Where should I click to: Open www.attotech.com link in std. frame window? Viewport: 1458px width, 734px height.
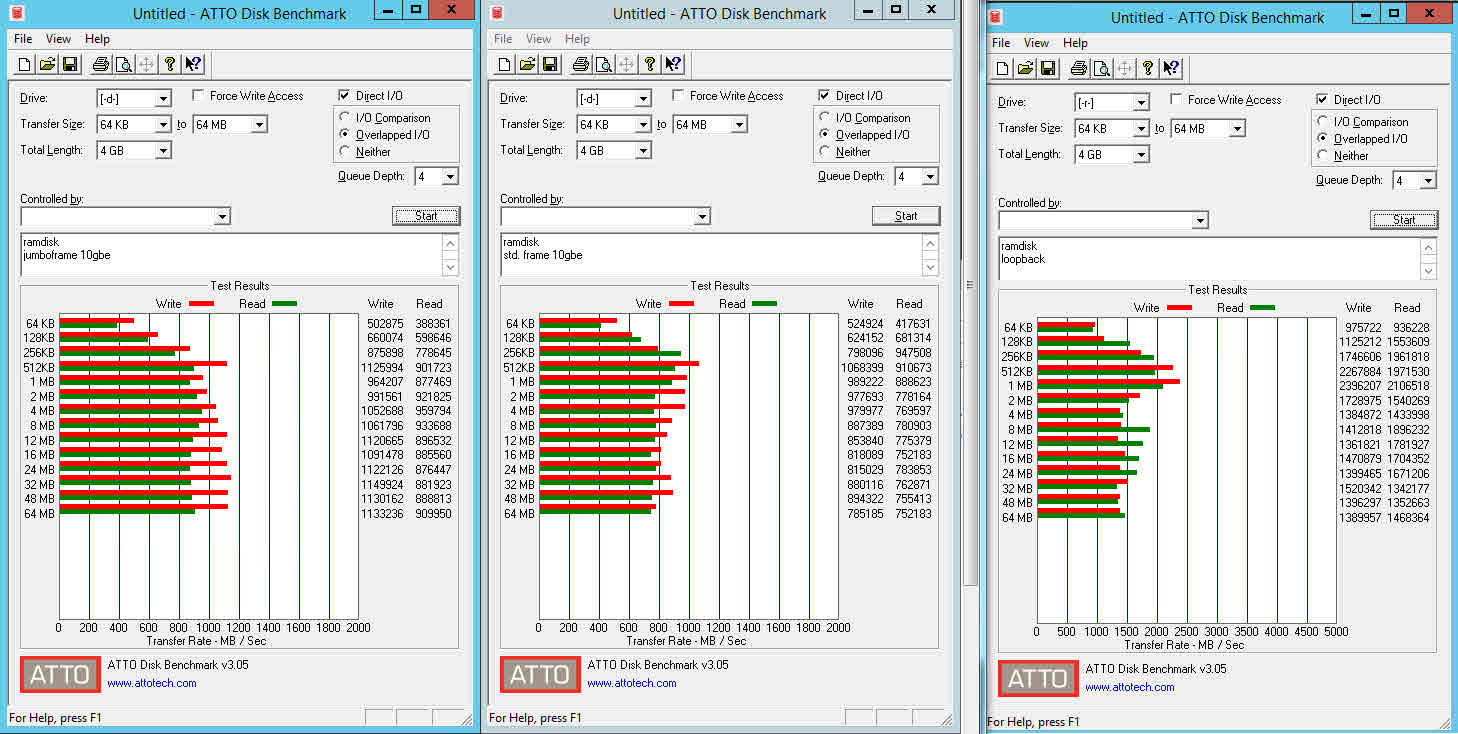pyautogui.click(x=632, y=684)
